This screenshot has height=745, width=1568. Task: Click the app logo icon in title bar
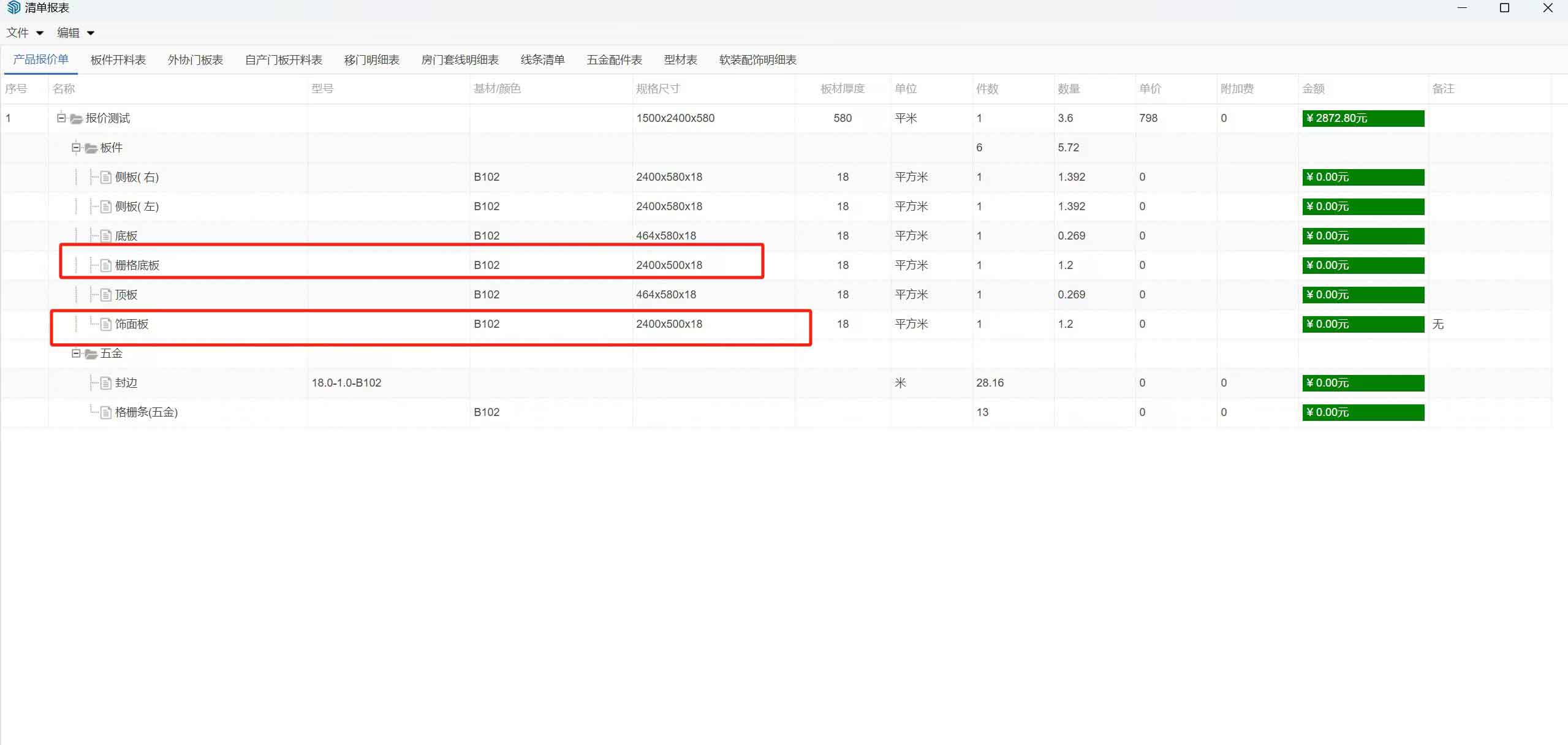click(x=13, y=7)
